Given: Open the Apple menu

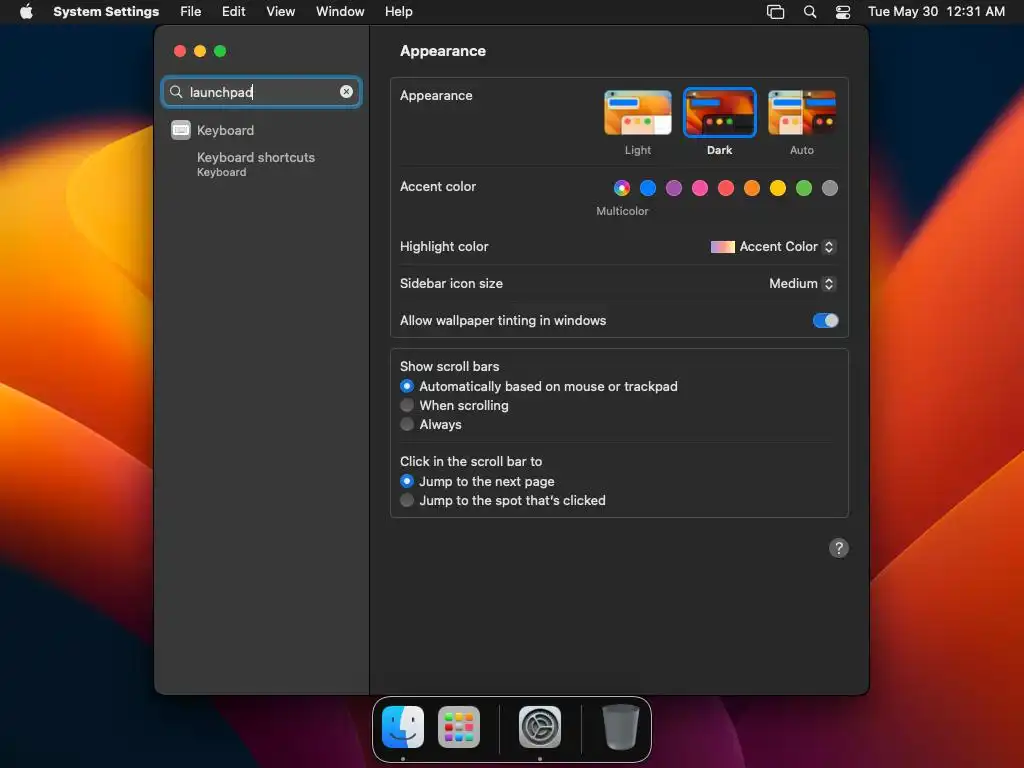Looking at the screenshot, I should 26,12.
